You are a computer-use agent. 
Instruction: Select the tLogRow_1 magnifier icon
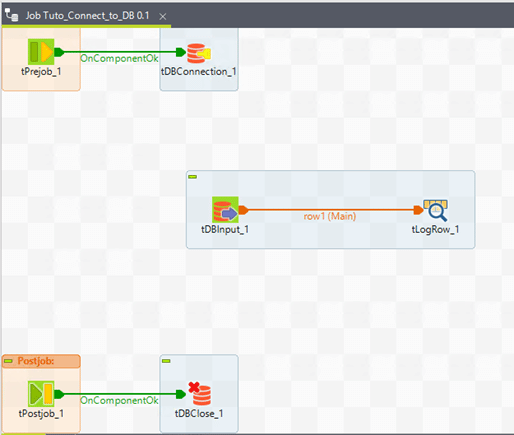pyautogui.click(x=435, y=210)
